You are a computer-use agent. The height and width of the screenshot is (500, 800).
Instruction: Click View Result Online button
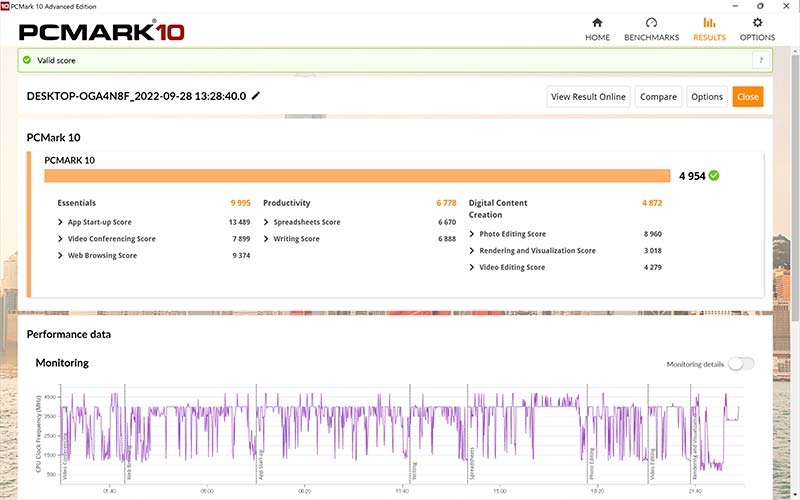click(x=589, y=97)
